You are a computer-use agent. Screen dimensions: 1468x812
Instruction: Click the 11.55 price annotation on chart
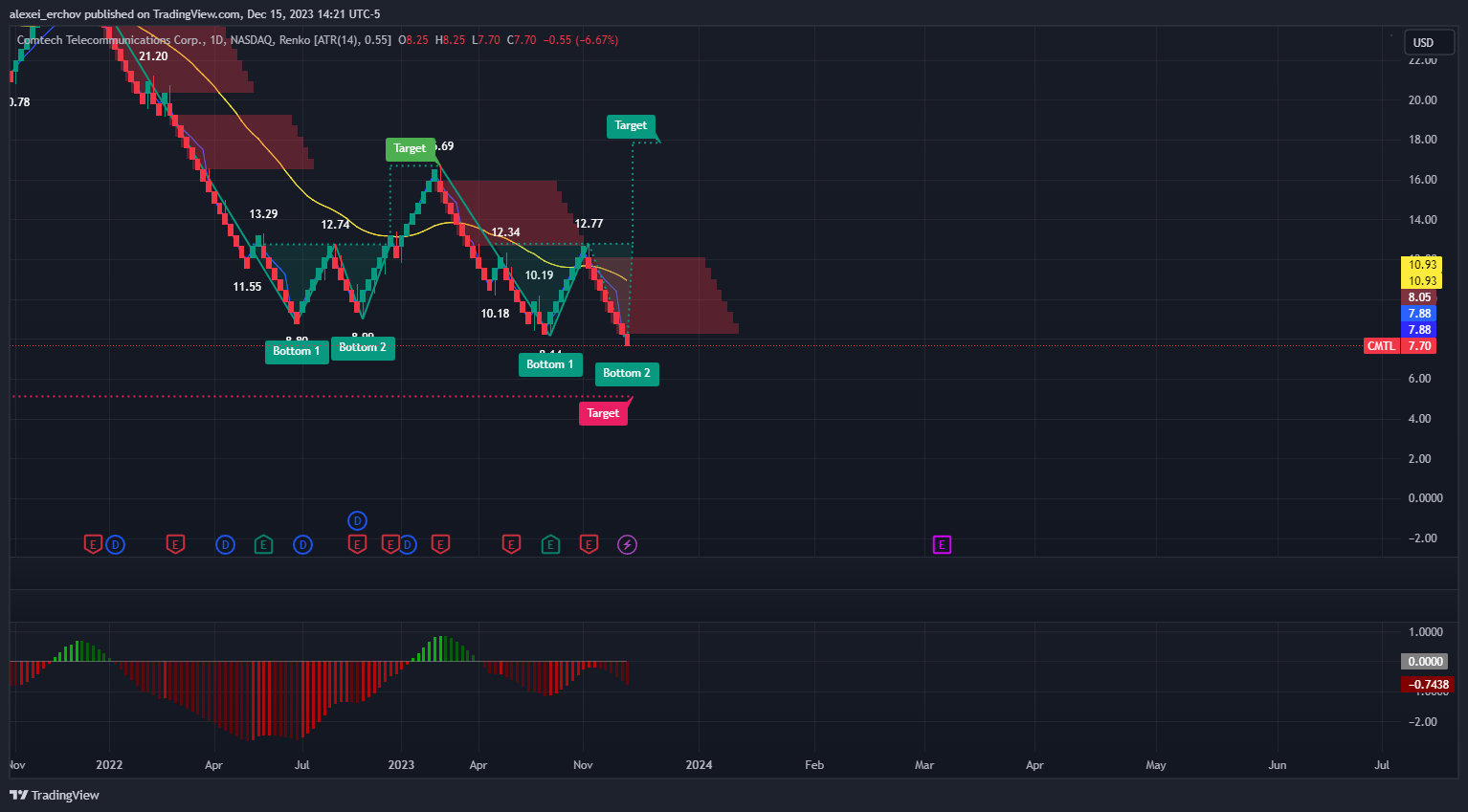click(247, 287)
